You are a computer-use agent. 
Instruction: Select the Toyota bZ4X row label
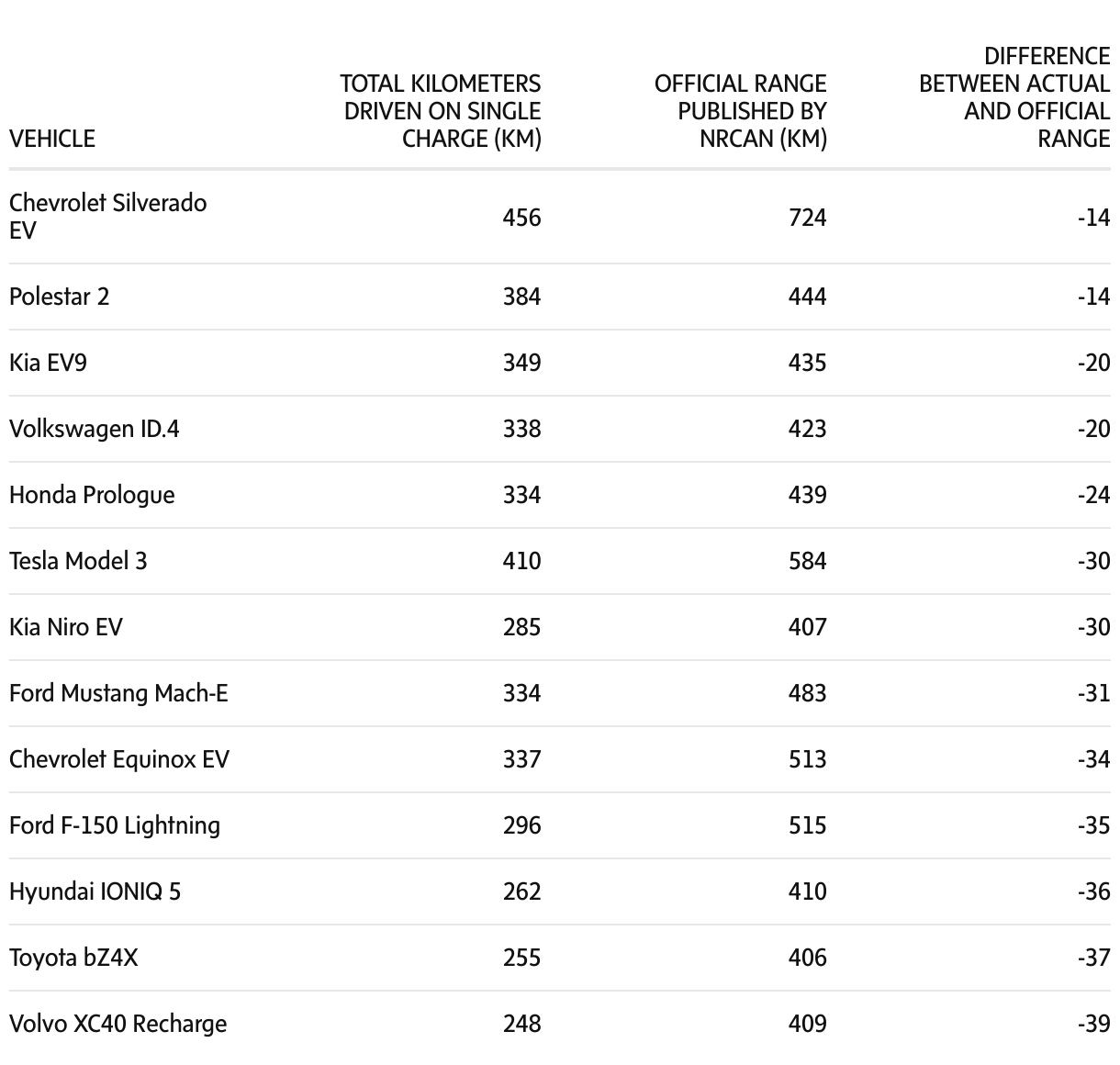tap(73, 958)
